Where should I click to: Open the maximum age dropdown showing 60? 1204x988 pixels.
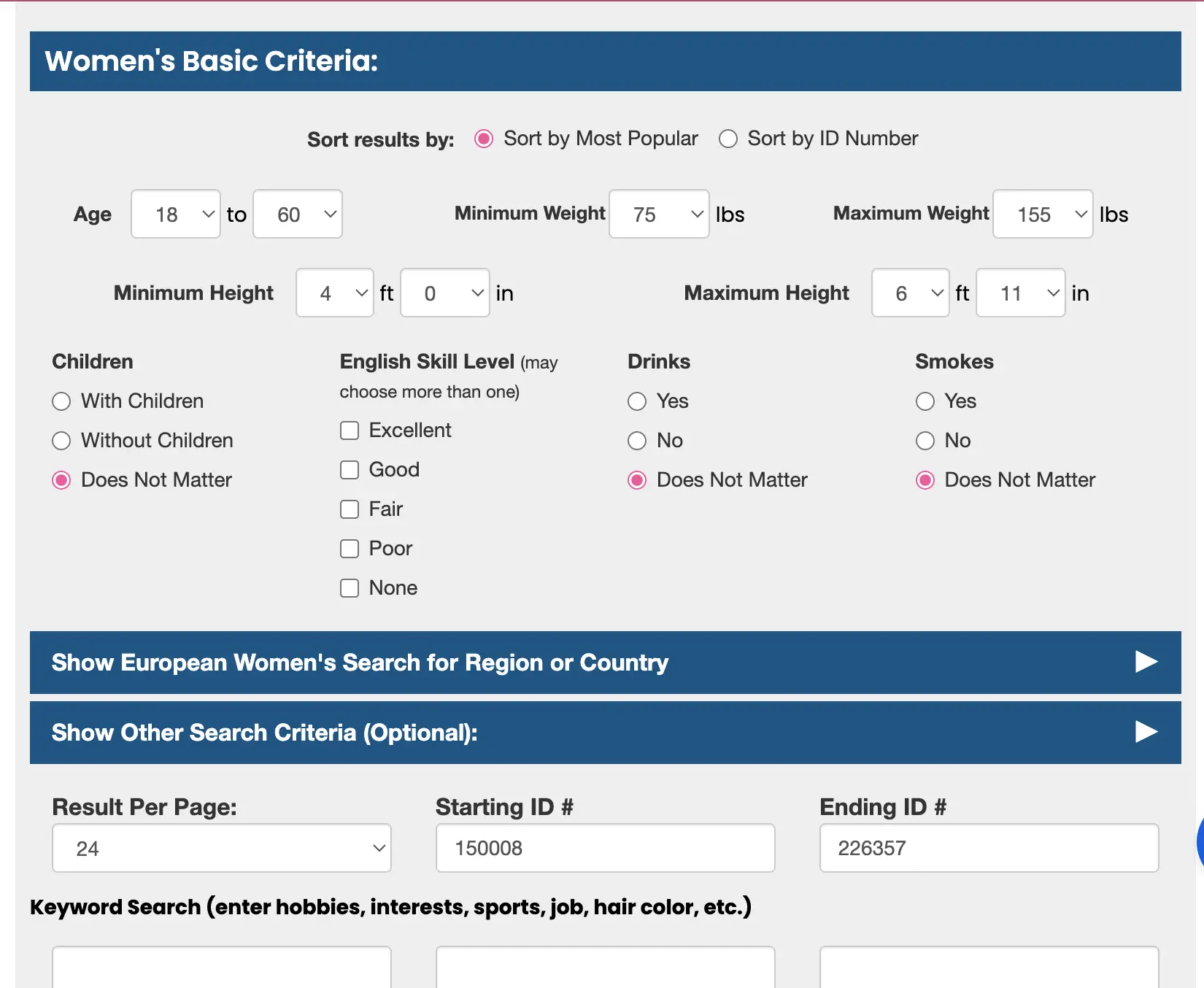[x=298, y=214]
